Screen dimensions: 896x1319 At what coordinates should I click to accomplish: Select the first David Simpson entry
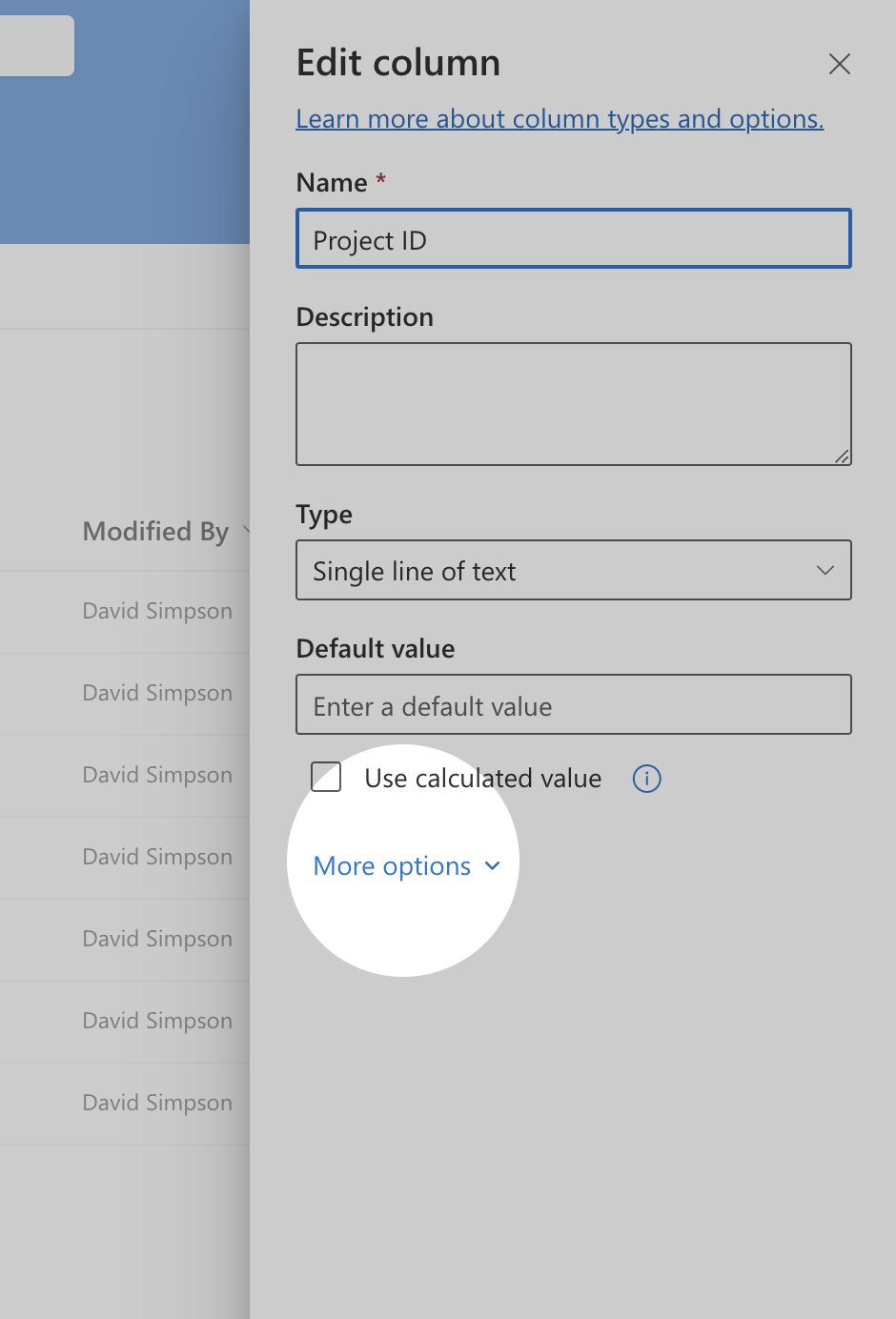(x=157, y=611)
